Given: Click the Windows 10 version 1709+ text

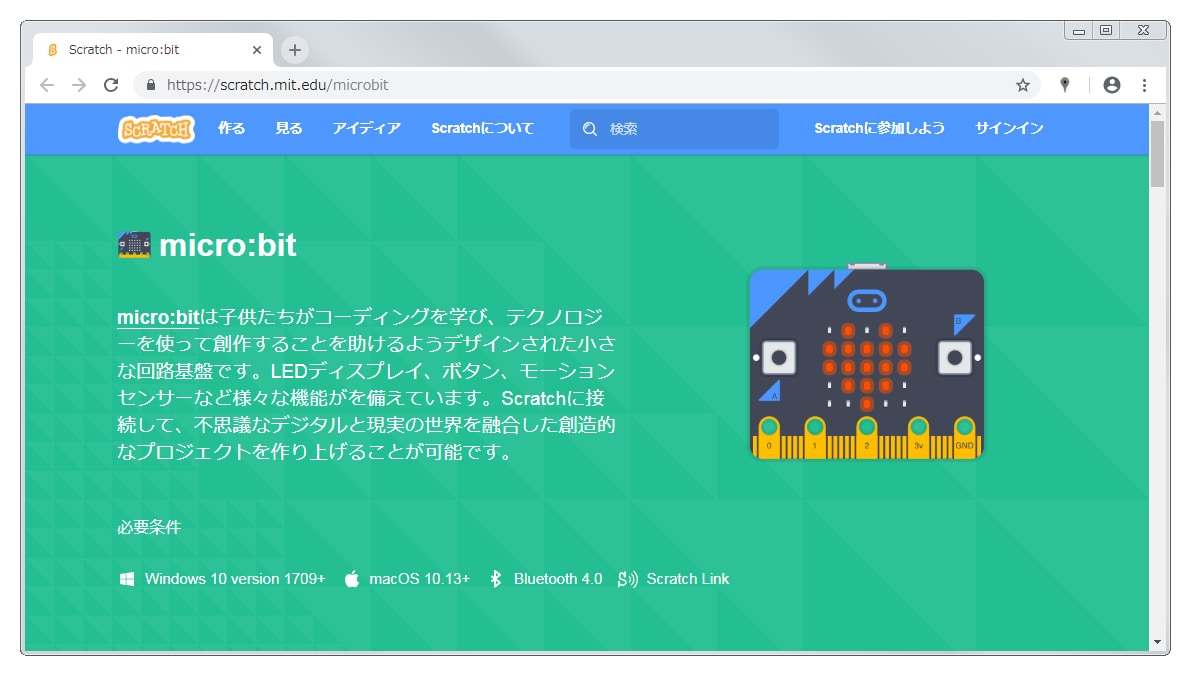Looking at the screenshot, I should tap(235, 579).
